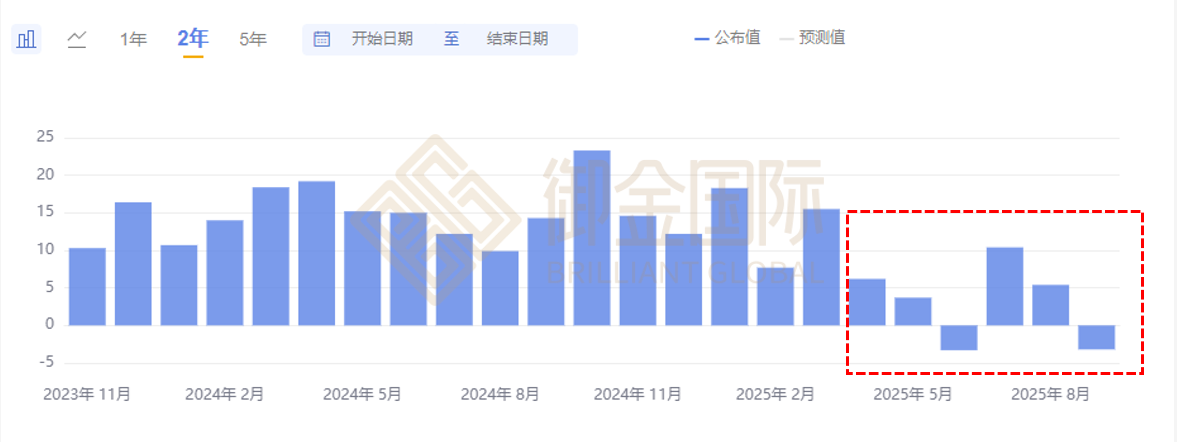The image size is (1177, 442).
Task: Click the tallest bar near 2024年 11月
Action: click(x=592, y=237)
